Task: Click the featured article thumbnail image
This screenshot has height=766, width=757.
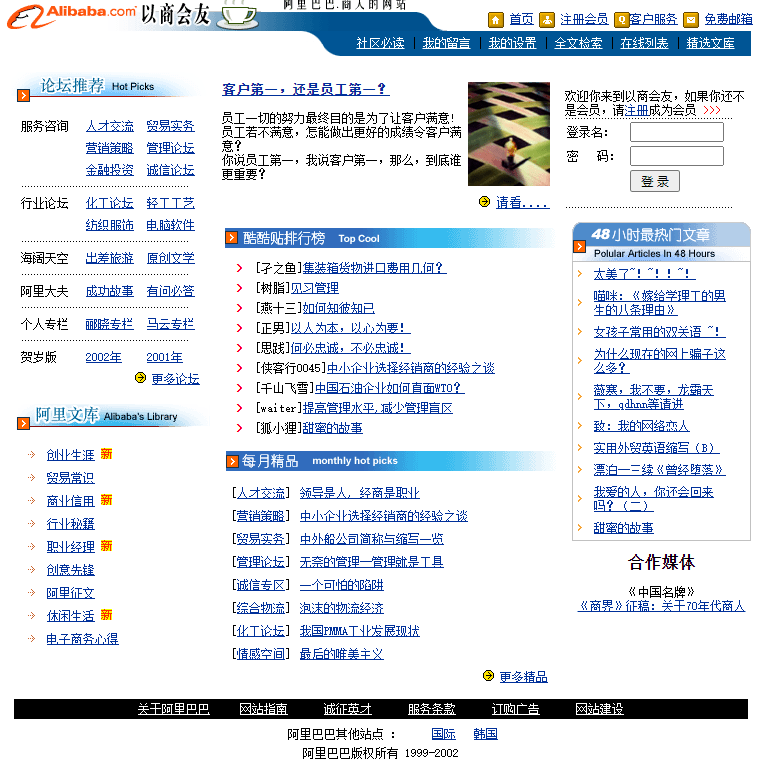Action: pyautogui.click(x=509, y=134)
